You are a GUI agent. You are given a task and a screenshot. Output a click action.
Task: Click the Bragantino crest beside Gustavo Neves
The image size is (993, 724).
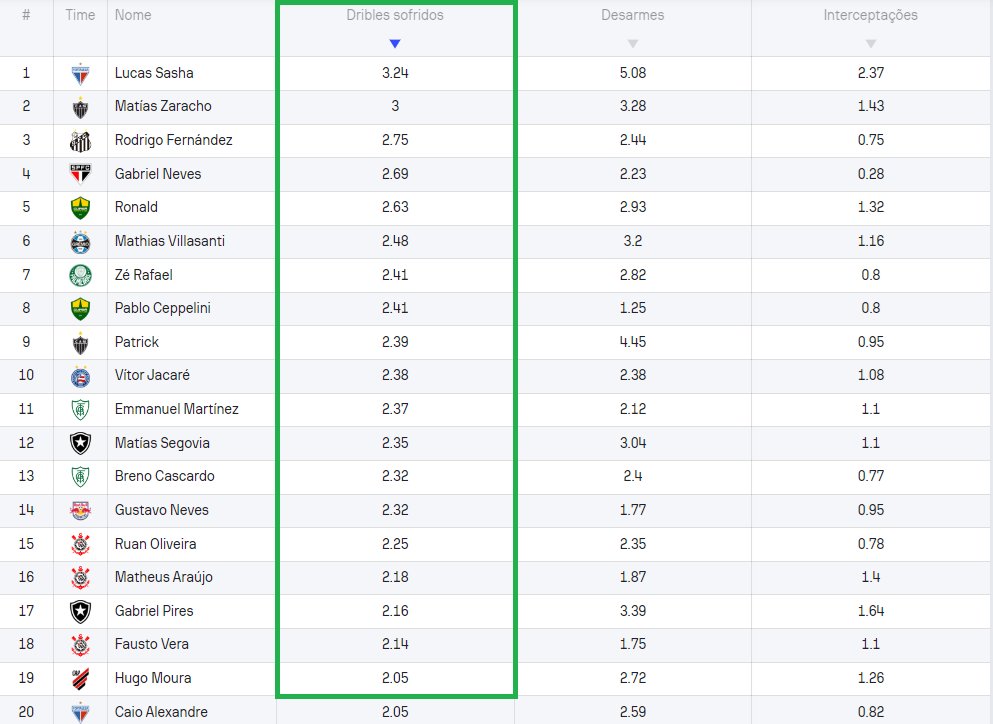80,510
